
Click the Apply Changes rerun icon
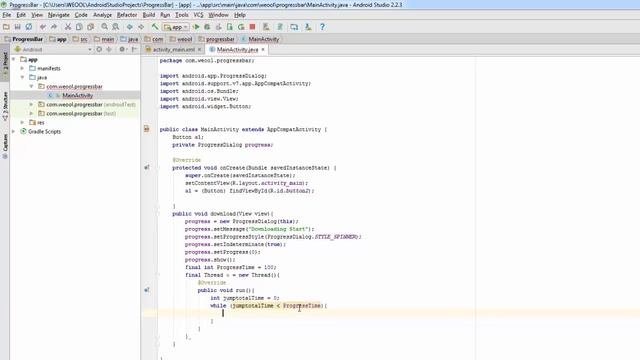click(x=241, y=27)
